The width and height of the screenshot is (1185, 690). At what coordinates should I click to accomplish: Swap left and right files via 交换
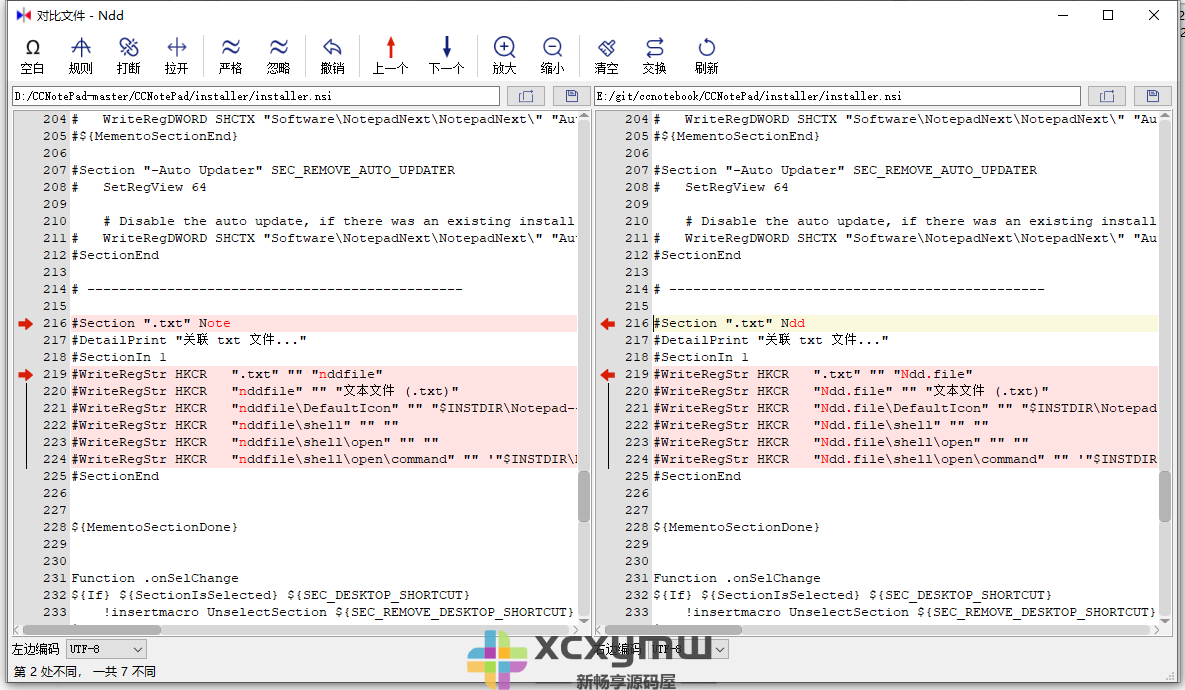(654, 55)
